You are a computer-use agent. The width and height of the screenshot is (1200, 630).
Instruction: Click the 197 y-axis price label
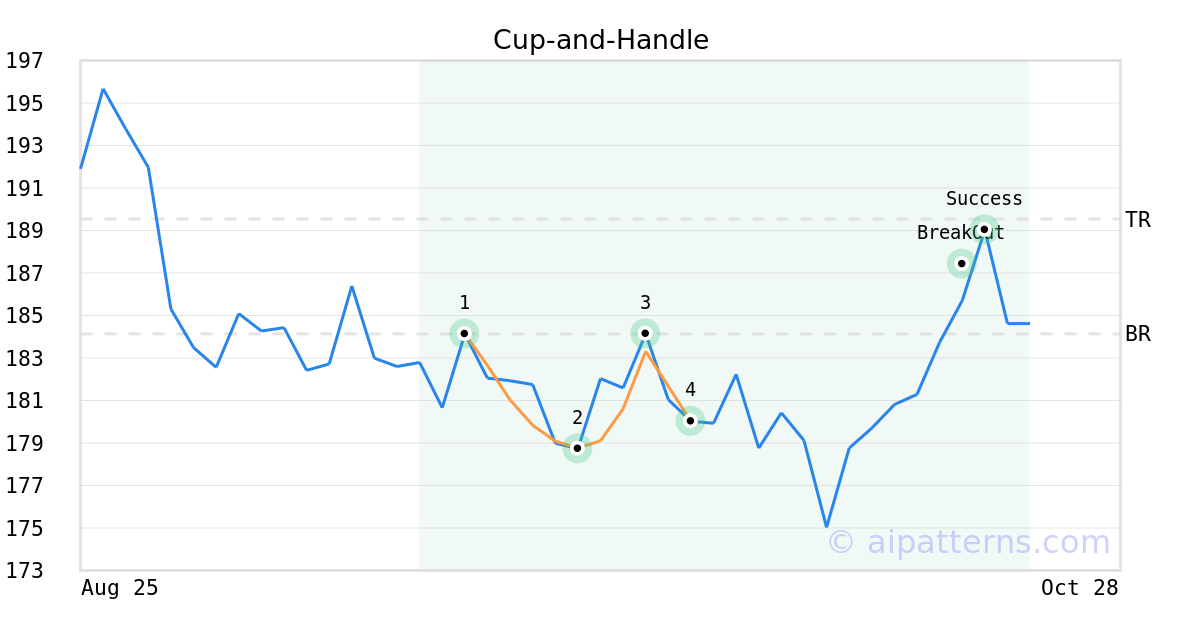pyautogui.click(x=24, y=61)
